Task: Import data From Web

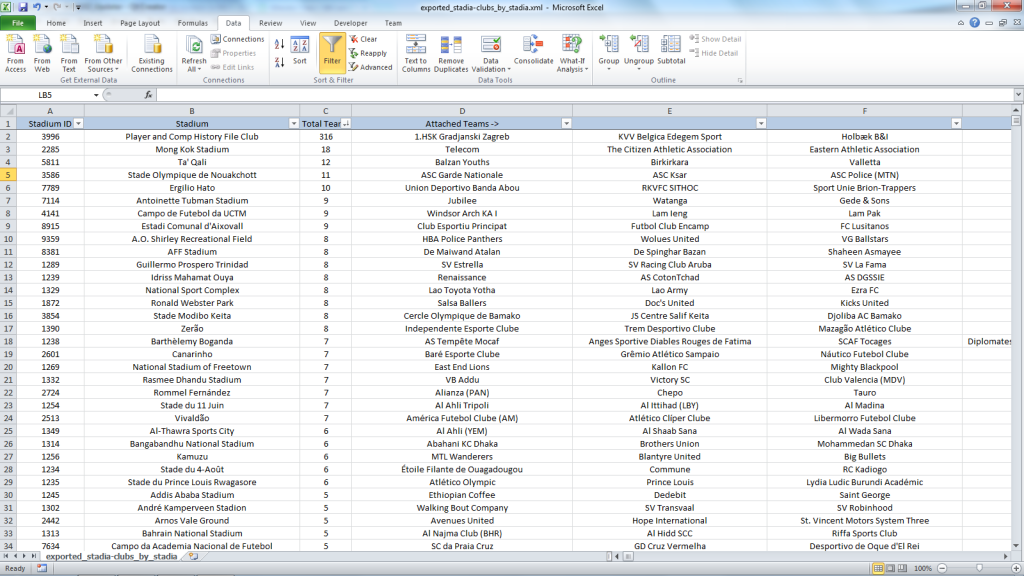Action: (x=42, y=54)
